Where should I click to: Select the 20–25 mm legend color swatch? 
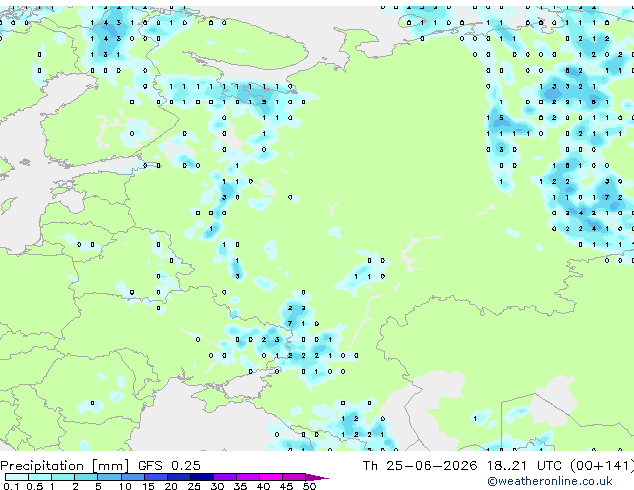(178, 477)
